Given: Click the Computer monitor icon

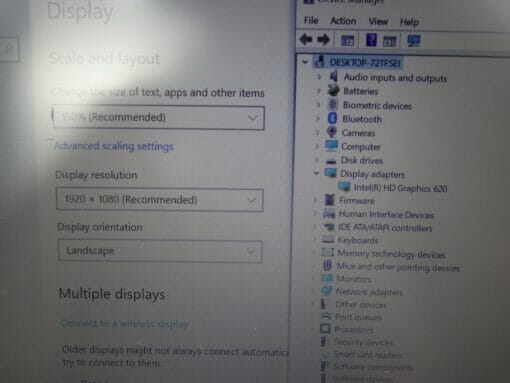Looking at the screenshot, I should pos(331,146).
